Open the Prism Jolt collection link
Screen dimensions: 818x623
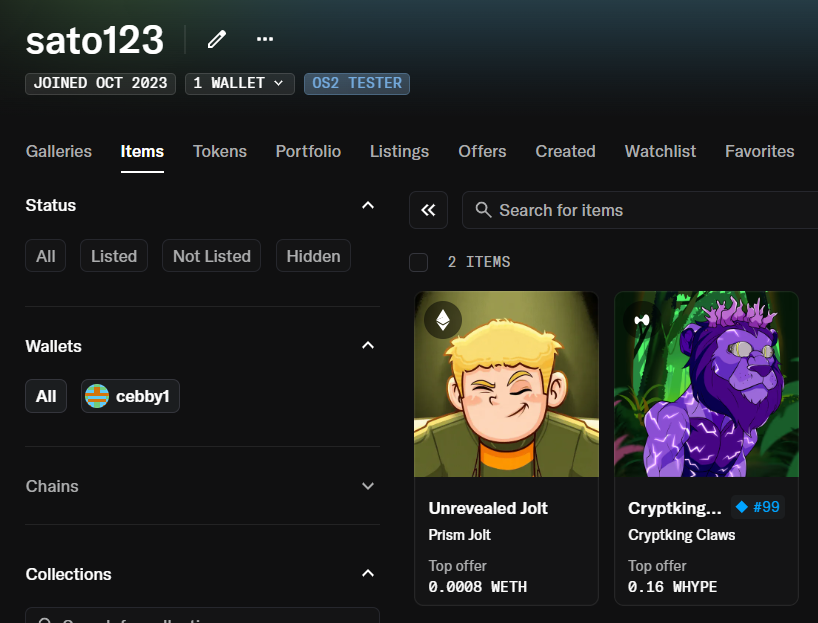460,535
